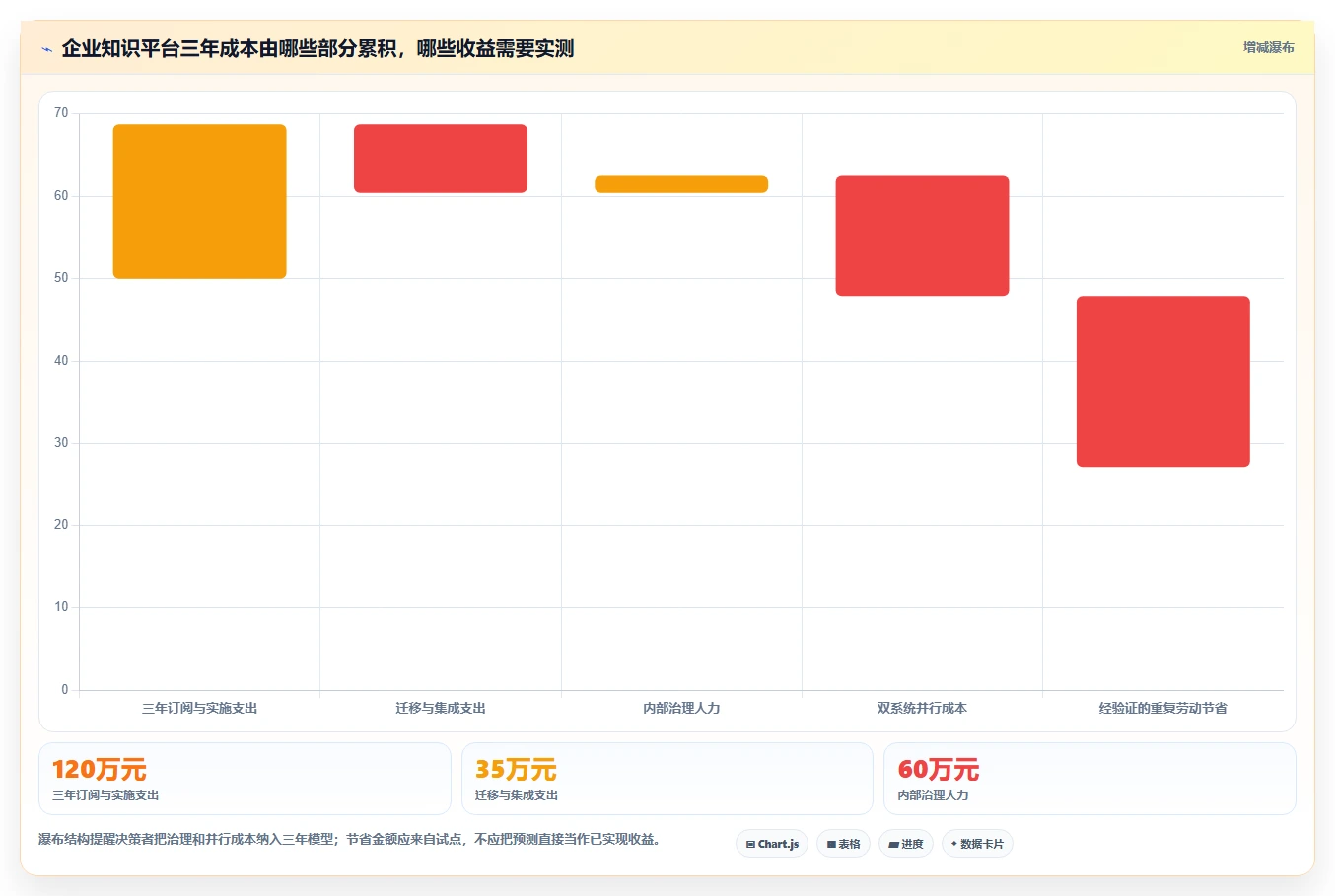Click the y-axis tick 50
The width and height of the screenshot is (1335, 896).
pyautogui.click(x=61, y=278)
